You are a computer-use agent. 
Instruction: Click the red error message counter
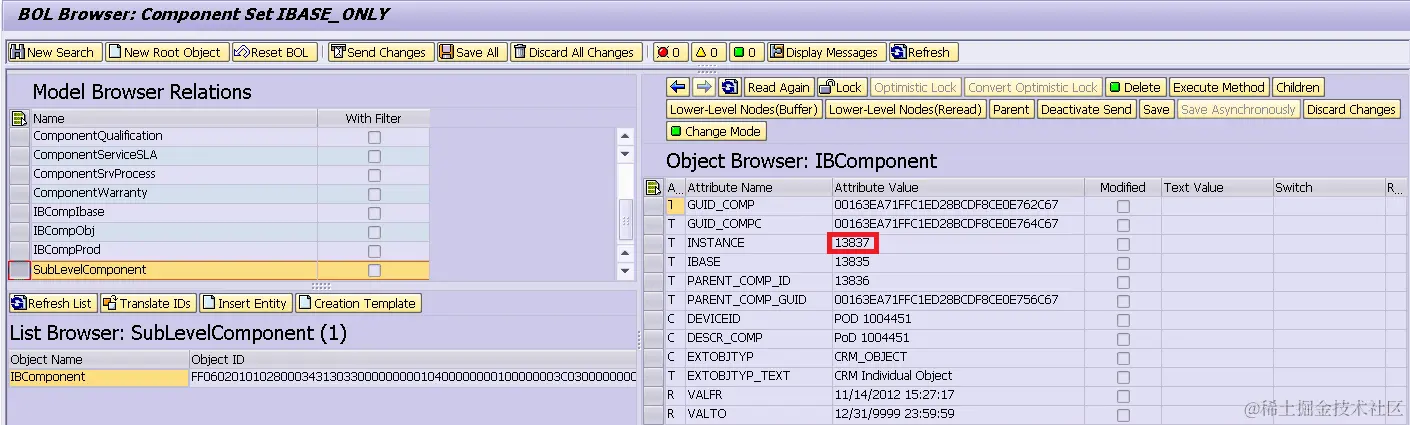click(668, 52)
